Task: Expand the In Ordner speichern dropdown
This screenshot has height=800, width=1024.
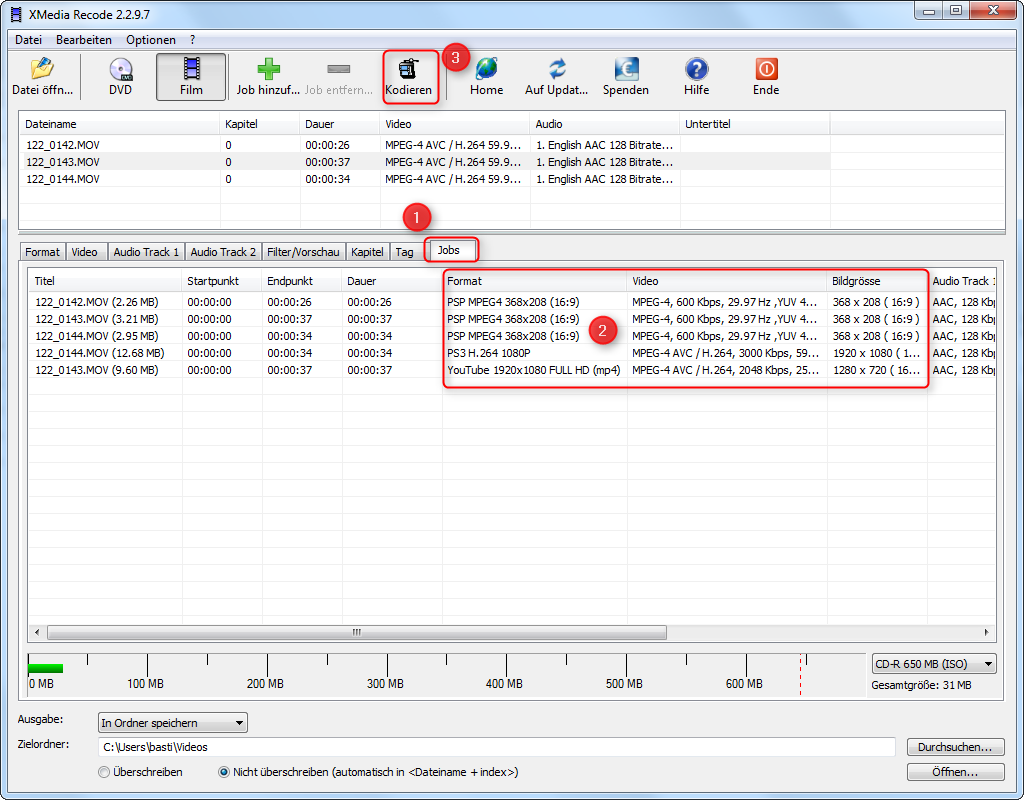Action: tap(172, 723)
